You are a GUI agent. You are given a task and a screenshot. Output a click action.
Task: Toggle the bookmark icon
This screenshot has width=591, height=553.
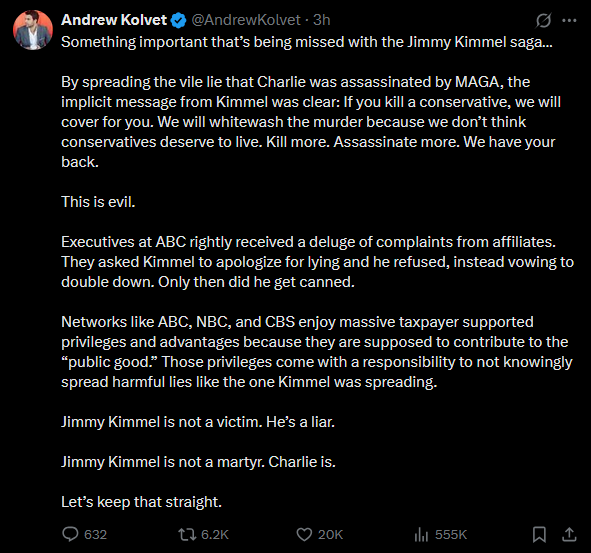539,534
